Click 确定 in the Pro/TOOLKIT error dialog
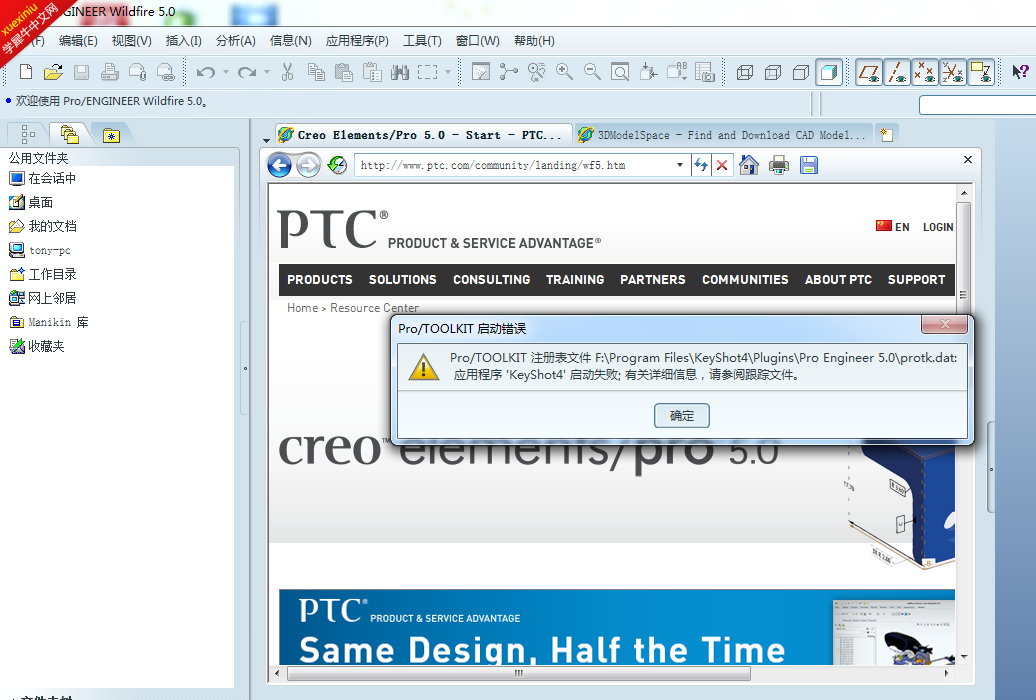Screen dimensions: 1036x700 tap(682, 416)
